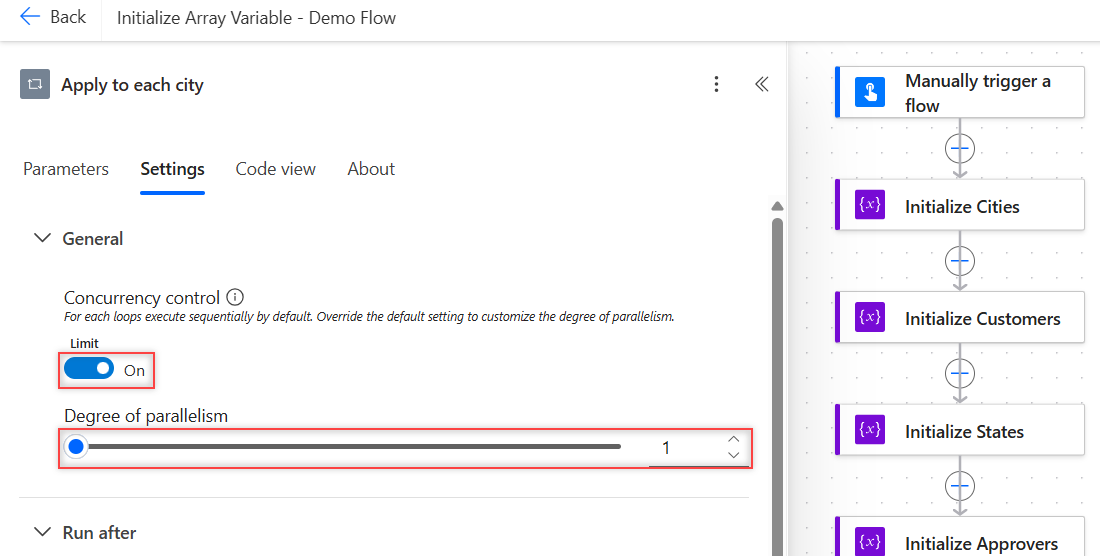Viewport: 1100px width, 556px height.
Task: Click the settings panel vertical scrollbar
Action: [x=777, y=386]
